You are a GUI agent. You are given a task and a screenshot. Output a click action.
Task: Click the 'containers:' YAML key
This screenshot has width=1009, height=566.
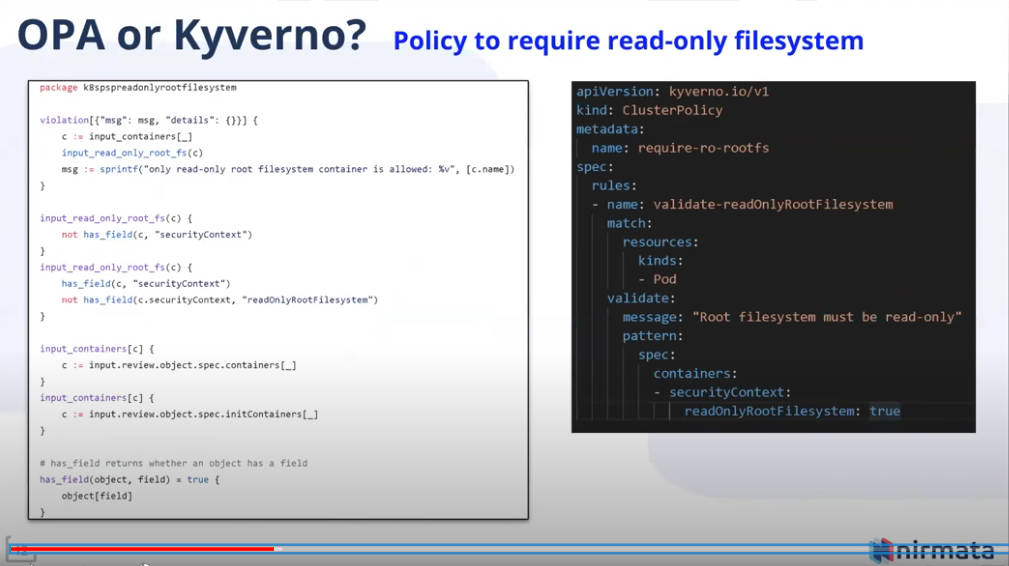click(x=695, y=373)
